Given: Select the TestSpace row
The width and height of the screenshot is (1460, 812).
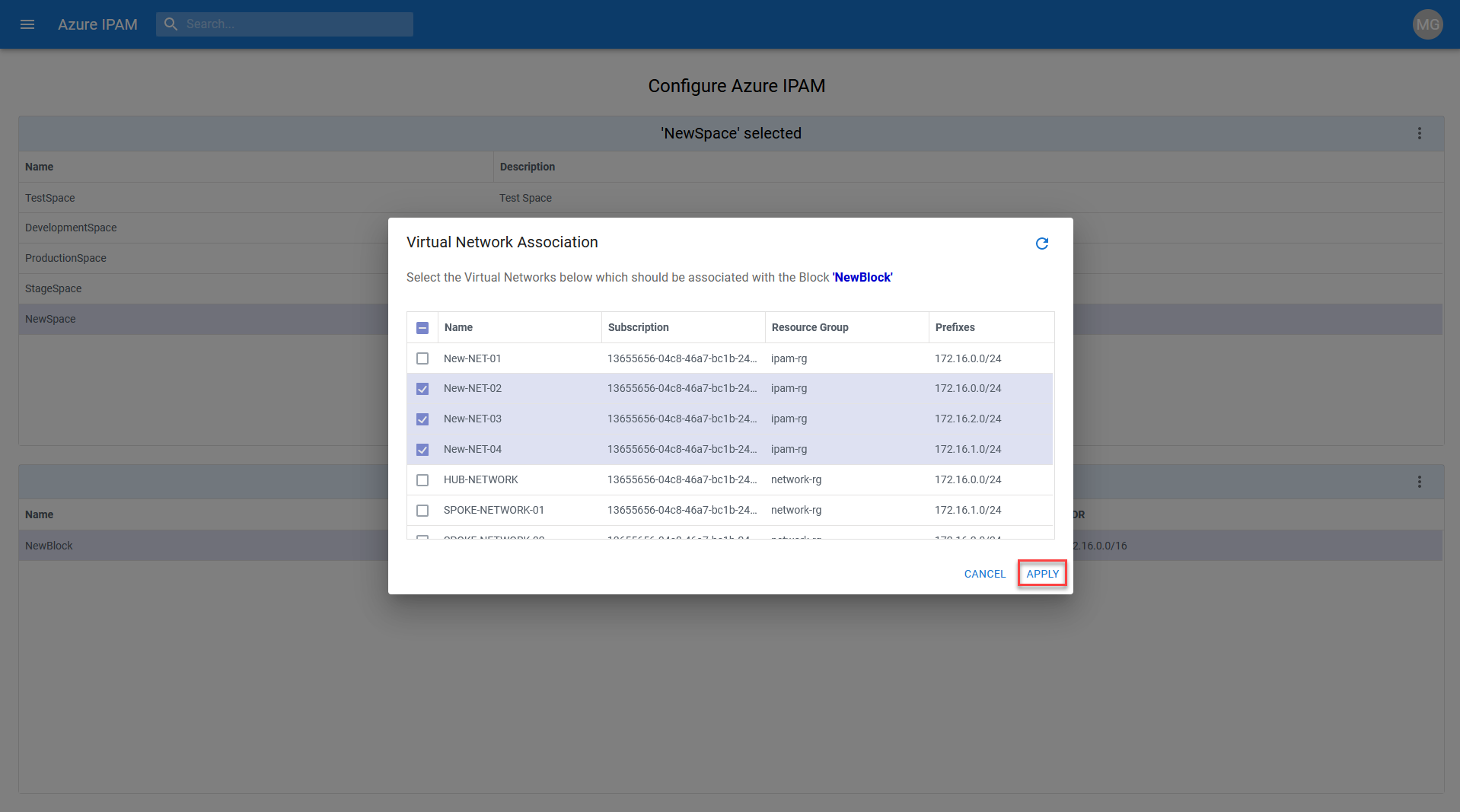Looking at the screenshot, I should [731, 198].
